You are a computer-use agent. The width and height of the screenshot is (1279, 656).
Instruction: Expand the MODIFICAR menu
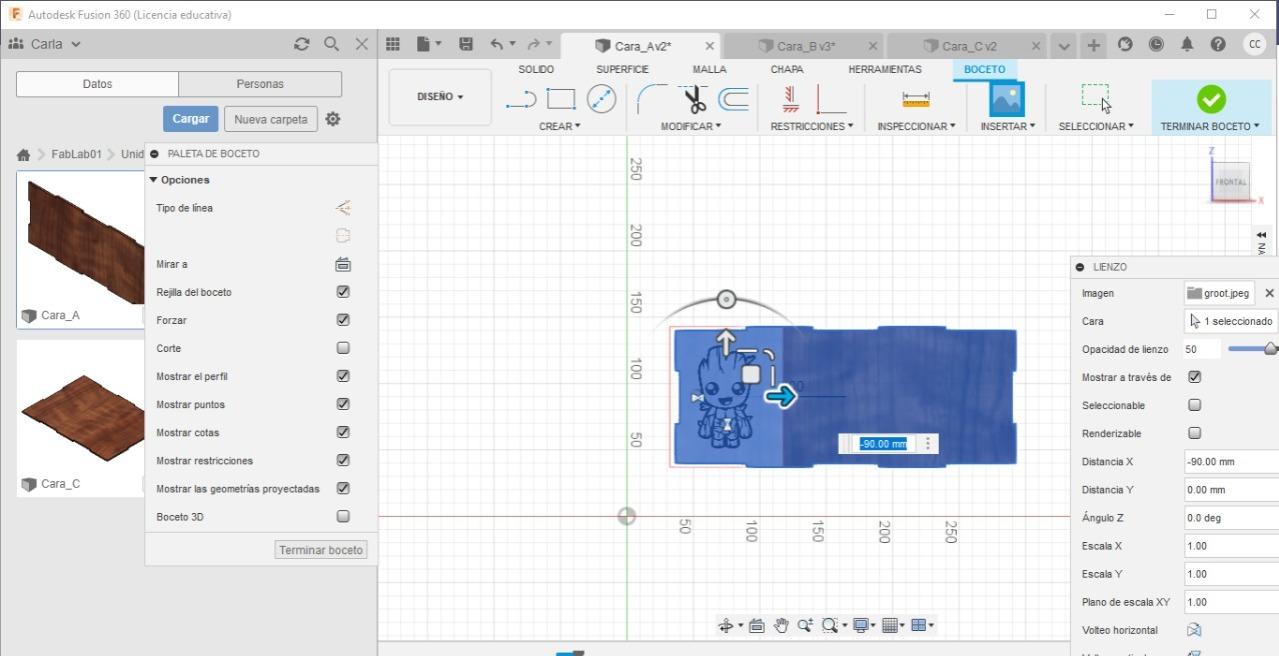[x=690, y=126]
